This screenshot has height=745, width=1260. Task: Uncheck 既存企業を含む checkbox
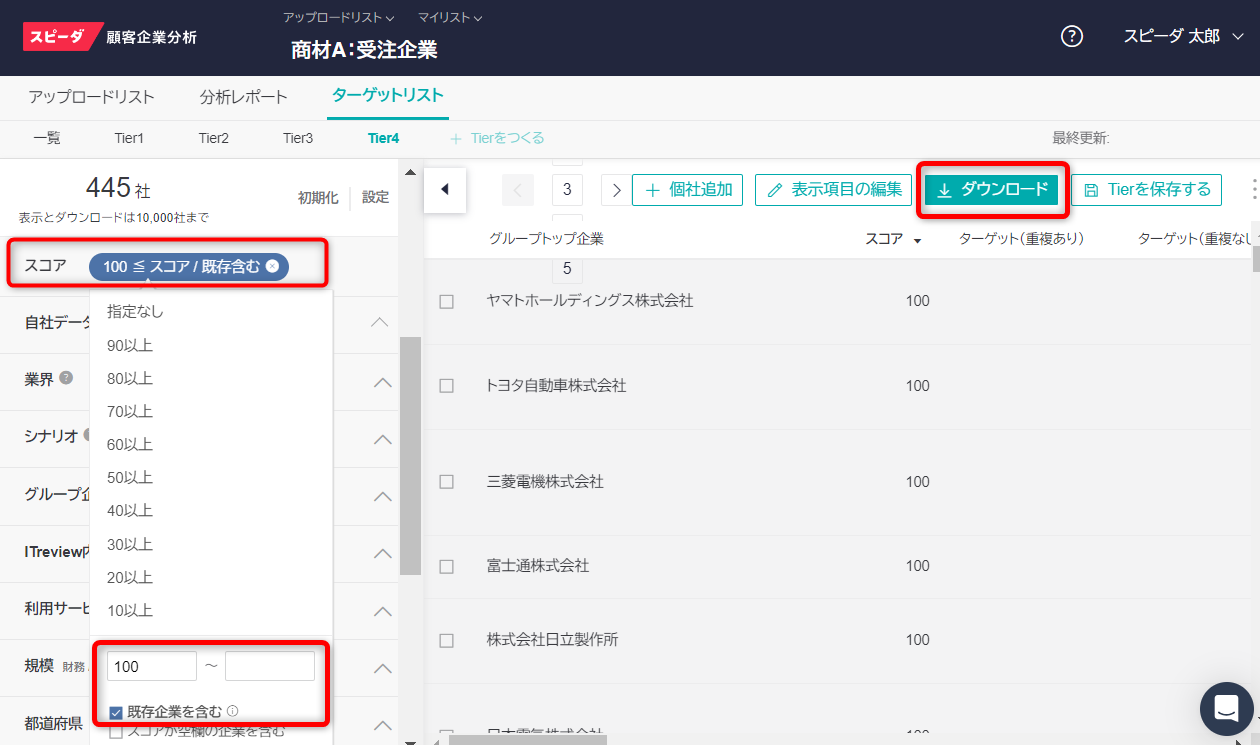116,713
